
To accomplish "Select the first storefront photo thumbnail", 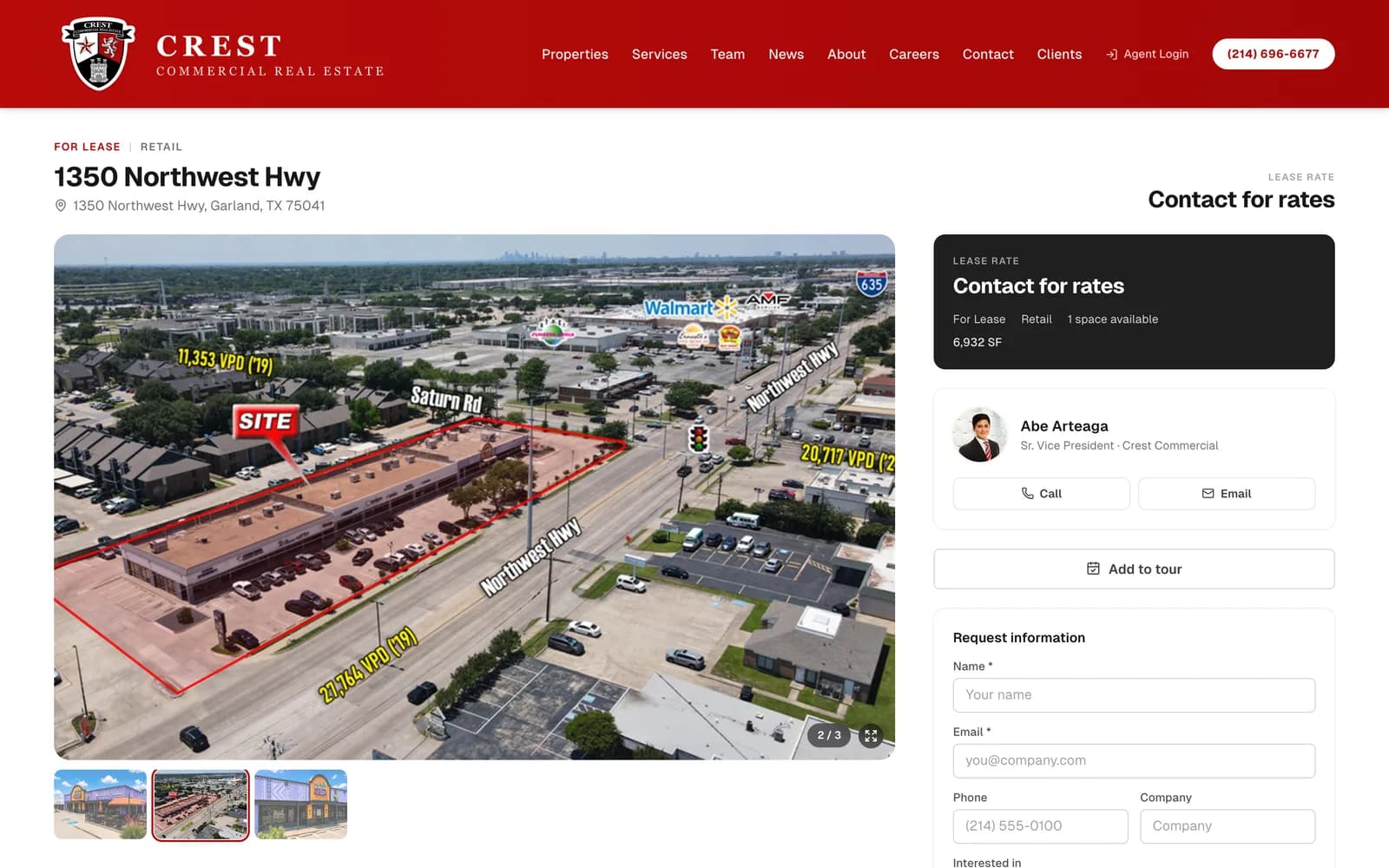I will [x=100, y=805].
